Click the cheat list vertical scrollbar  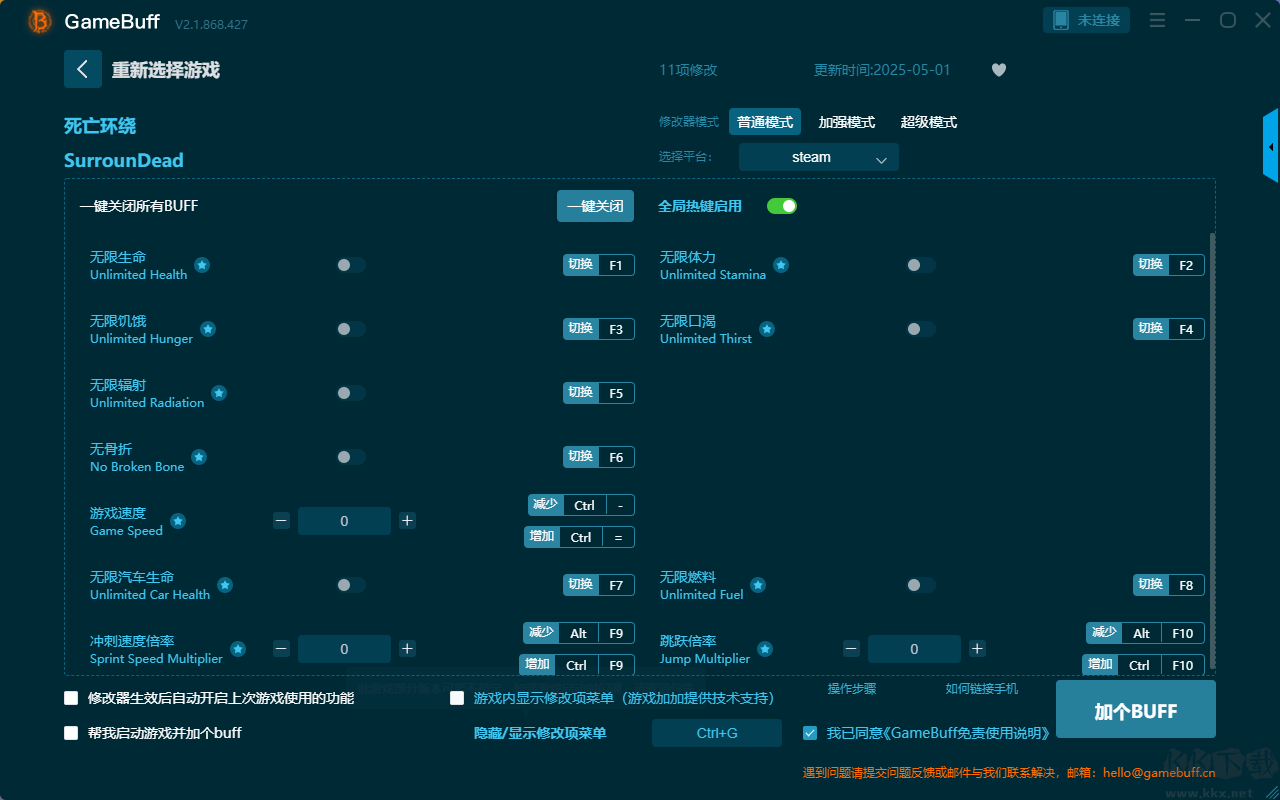1213,450
